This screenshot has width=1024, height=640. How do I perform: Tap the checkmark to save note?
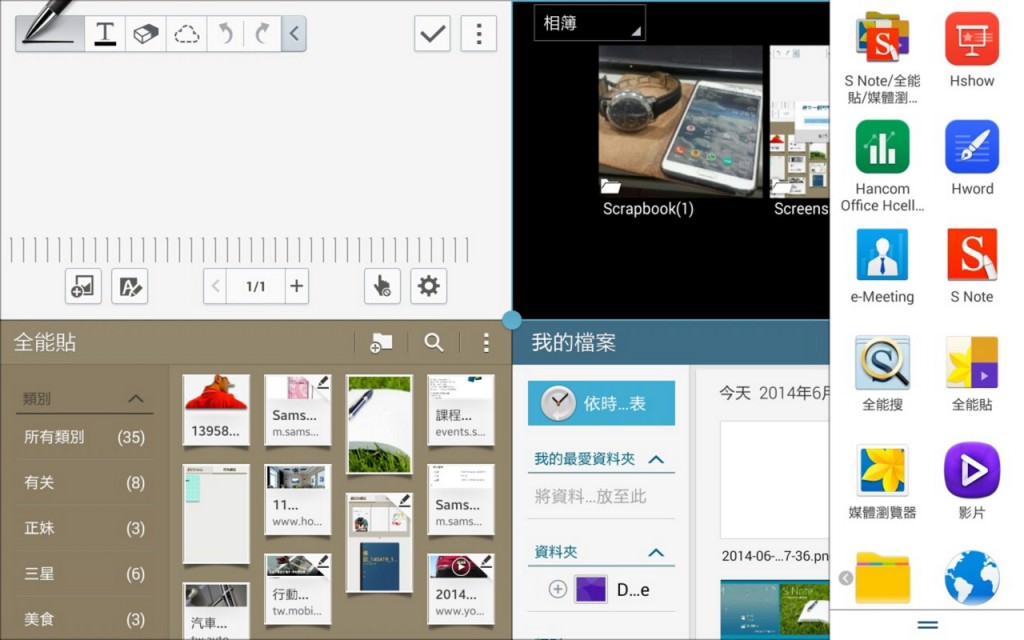tap(433, 34)
